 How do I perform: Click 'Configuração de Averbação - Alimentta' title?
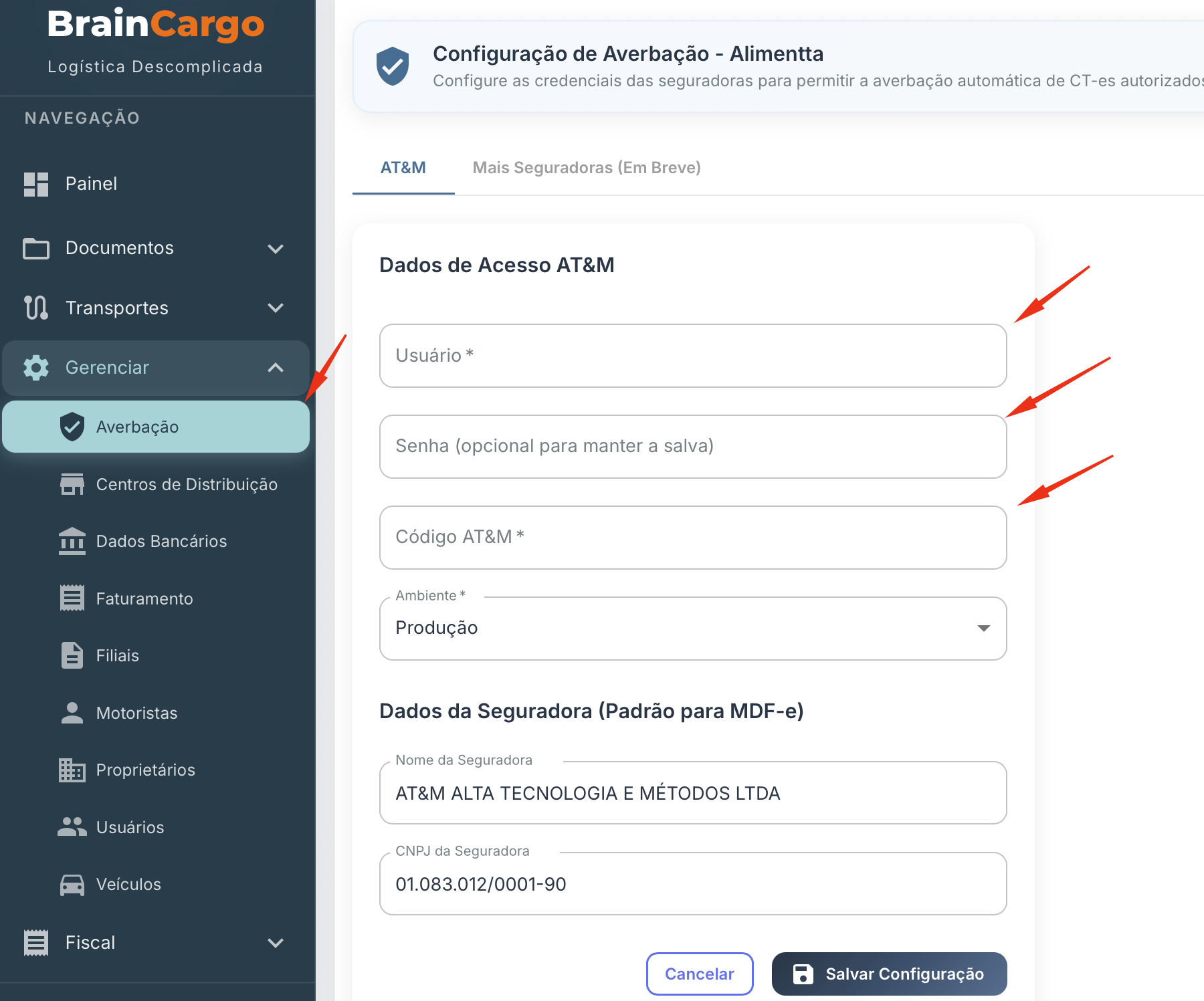[x=628, y=53]
